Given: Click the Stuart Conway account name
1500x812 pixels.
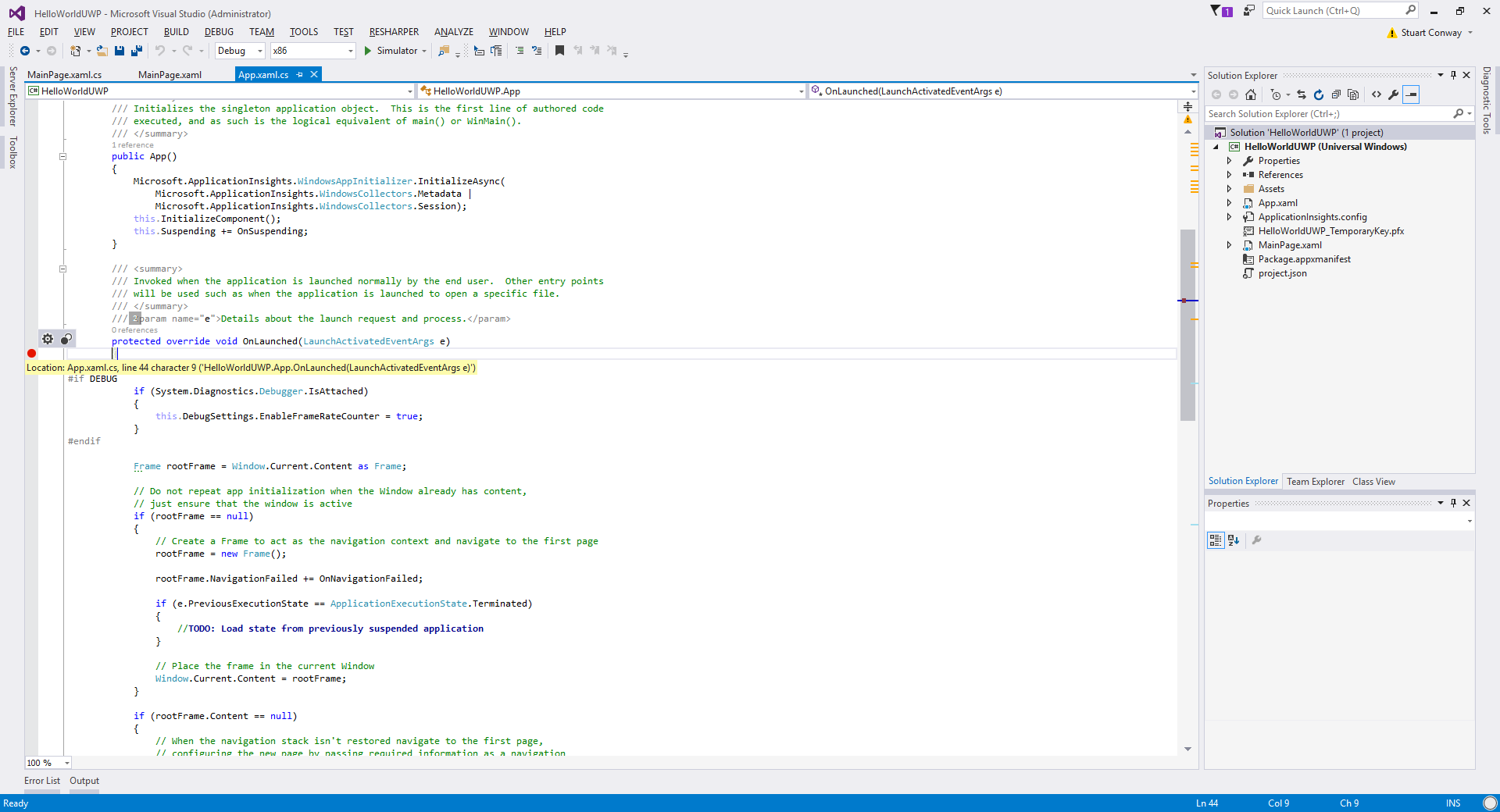Looking at the screenshot, I should point(1431,33).
